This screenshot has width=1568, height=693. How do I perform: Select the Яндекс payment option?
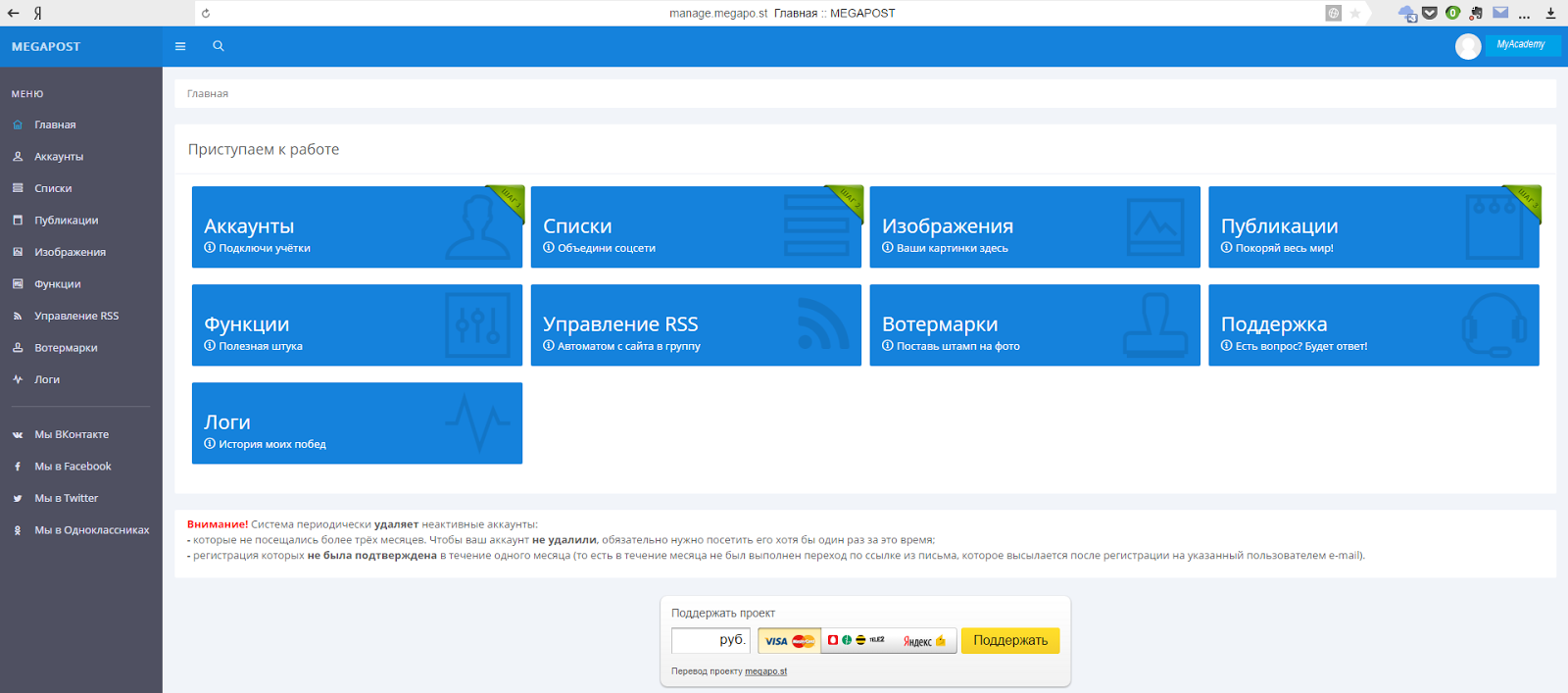[924, 641]
